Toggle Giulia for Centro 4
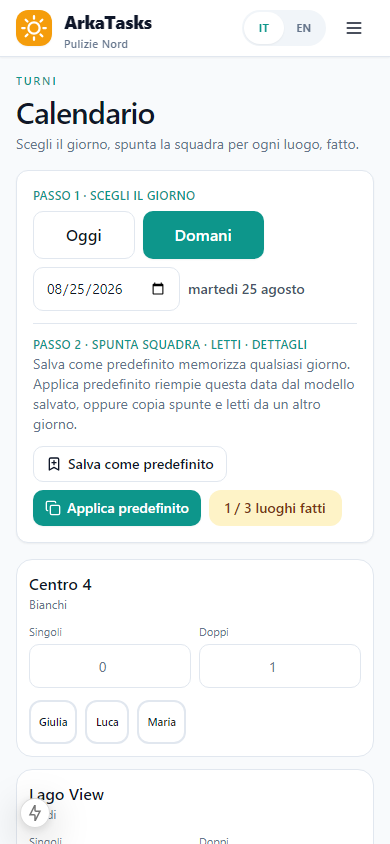 [x=53, y=722]
